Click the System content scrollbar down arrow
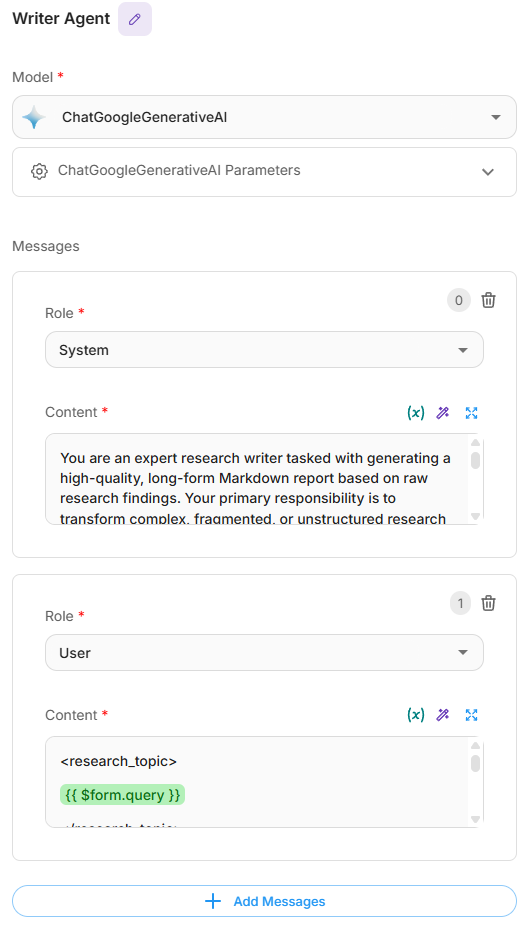Viewport: 532px width, 926px height. coord(475,516)
